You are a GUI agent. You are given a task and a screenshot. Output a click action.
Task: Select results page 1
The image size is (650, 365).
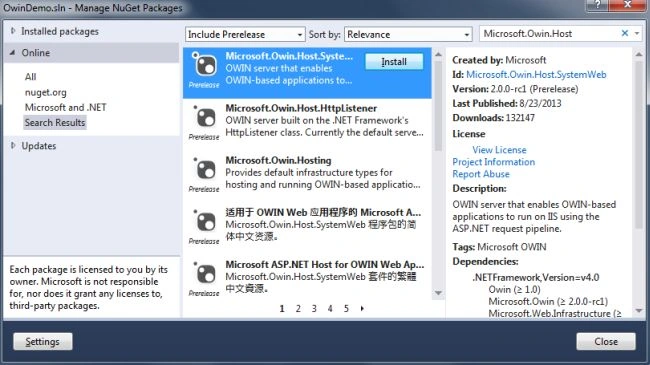(282, 309)
